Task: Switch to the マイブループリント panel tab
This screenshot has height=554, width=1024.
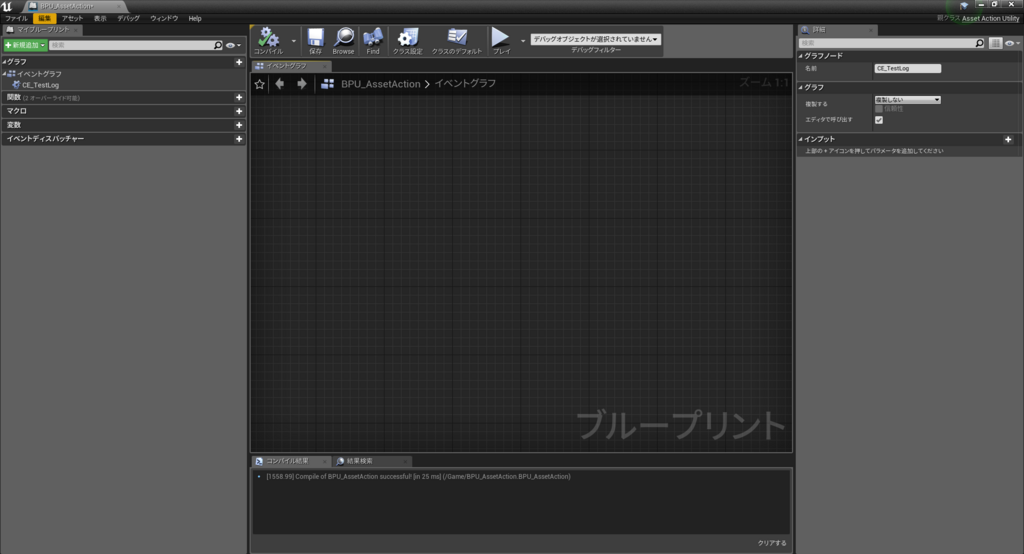Action: [x=42, y=30]
